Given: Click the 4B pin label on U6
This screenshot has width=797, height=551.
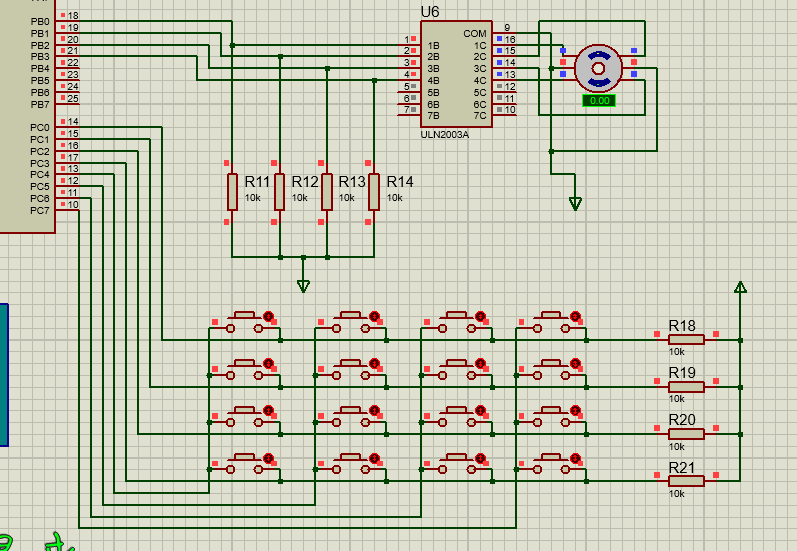Looking at the screenshot, I should 433,80.
